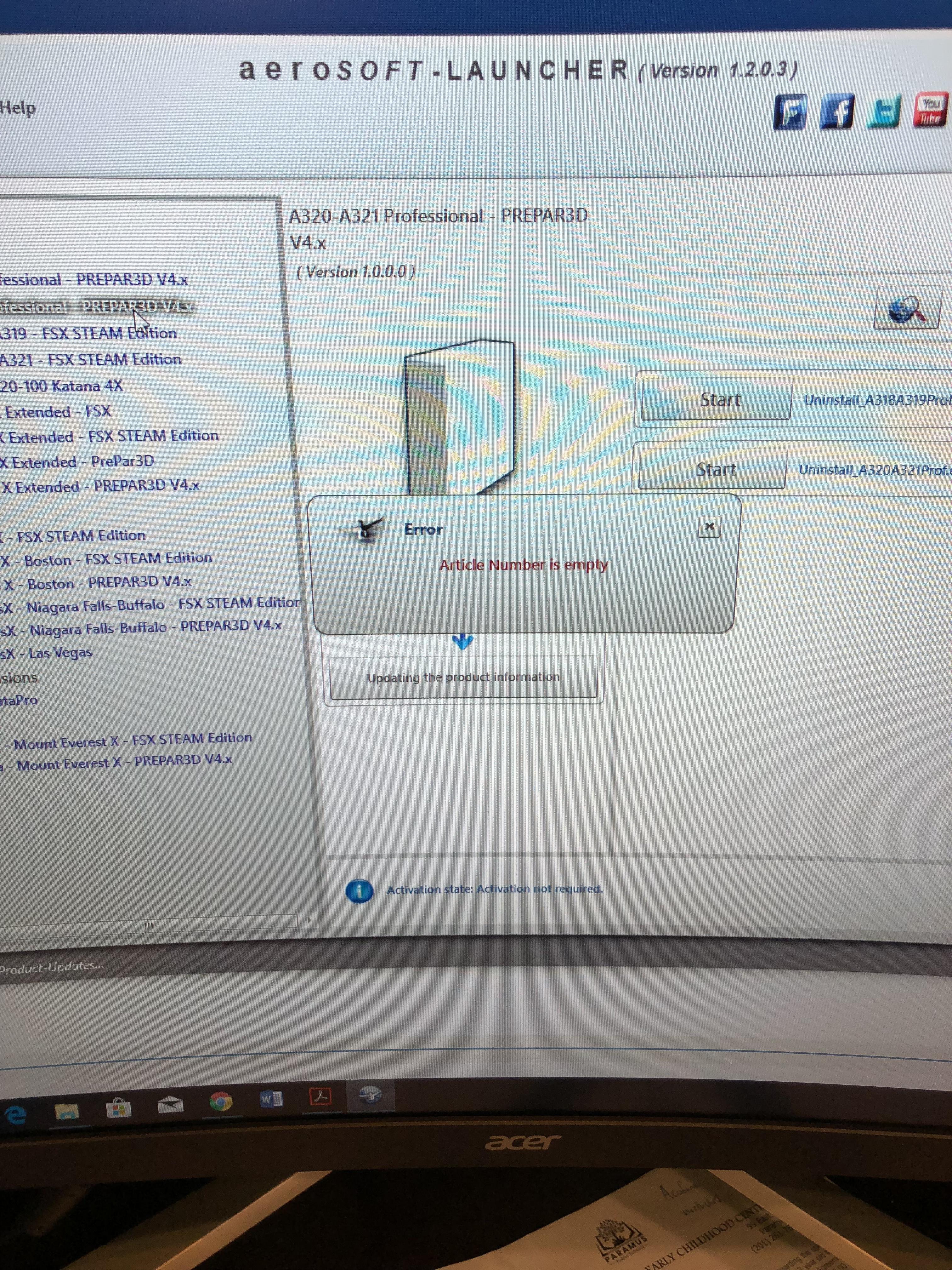Click the Updating the product information button
This screenshot has height=1270, width=952.
coord(463,677)
